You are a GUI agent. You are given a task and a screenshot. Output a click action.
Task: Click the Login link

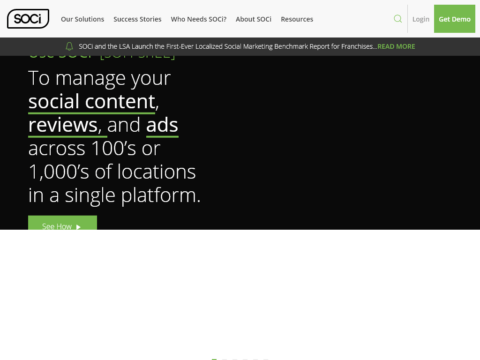click(421, 19)
